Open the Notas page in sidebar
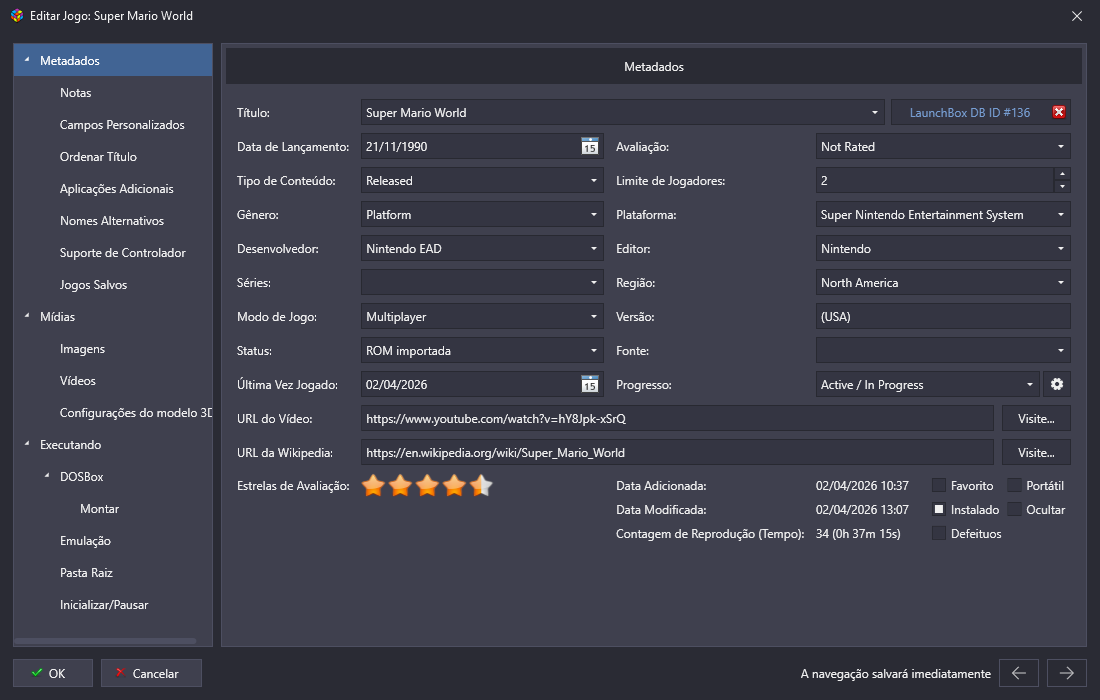Viewport: 1100px width, 700px height. click(x=75, y=93)
